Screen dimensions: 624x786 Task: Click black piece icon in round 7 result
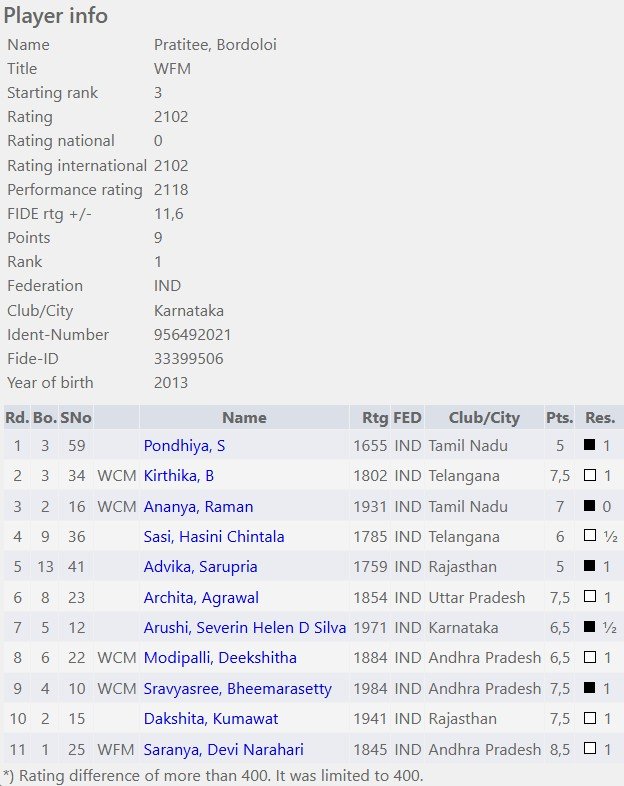coord(590,627)
